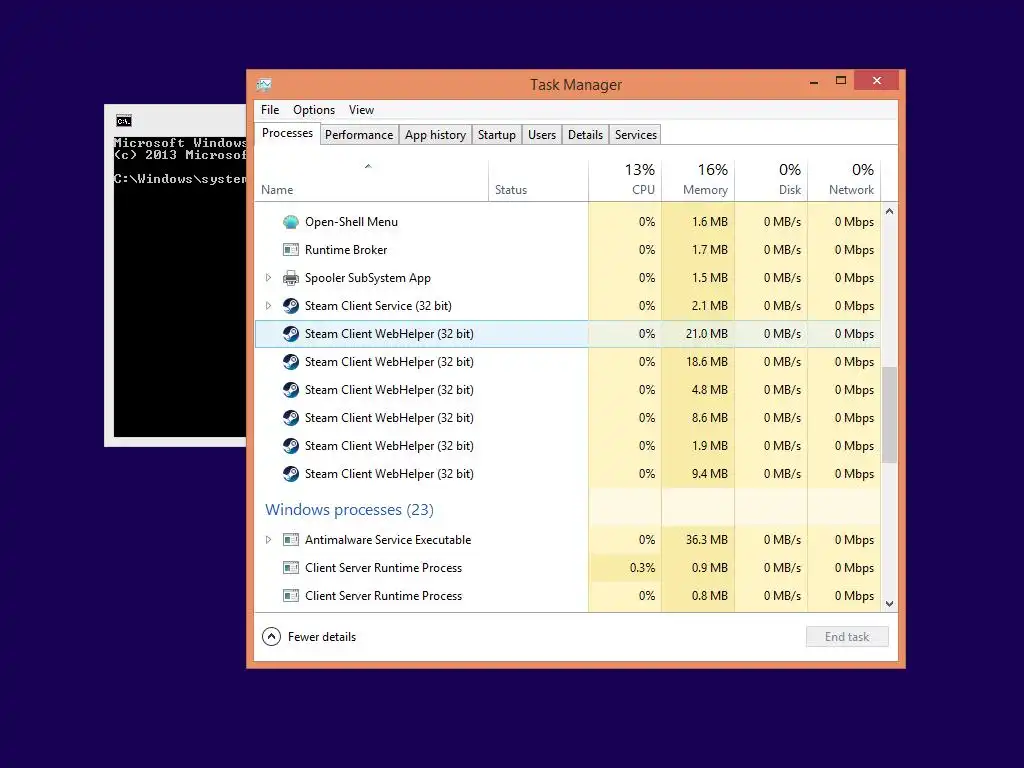The image size is (1024, 768).
Task: Expand the Steam Client Service row
Action: [x=268, y=306]
